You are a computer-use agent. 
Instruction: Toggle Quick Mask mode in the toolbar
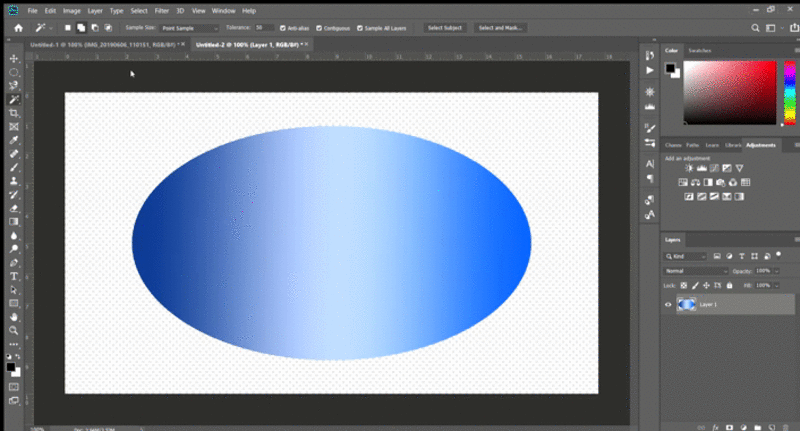14,387
